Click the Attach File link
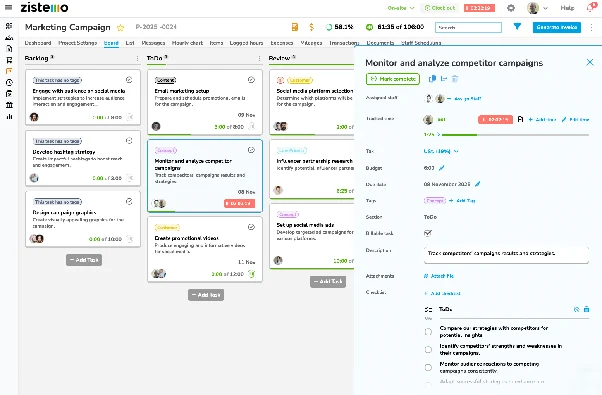This screenshot has height=395, width=602. [x=438, y=276]
